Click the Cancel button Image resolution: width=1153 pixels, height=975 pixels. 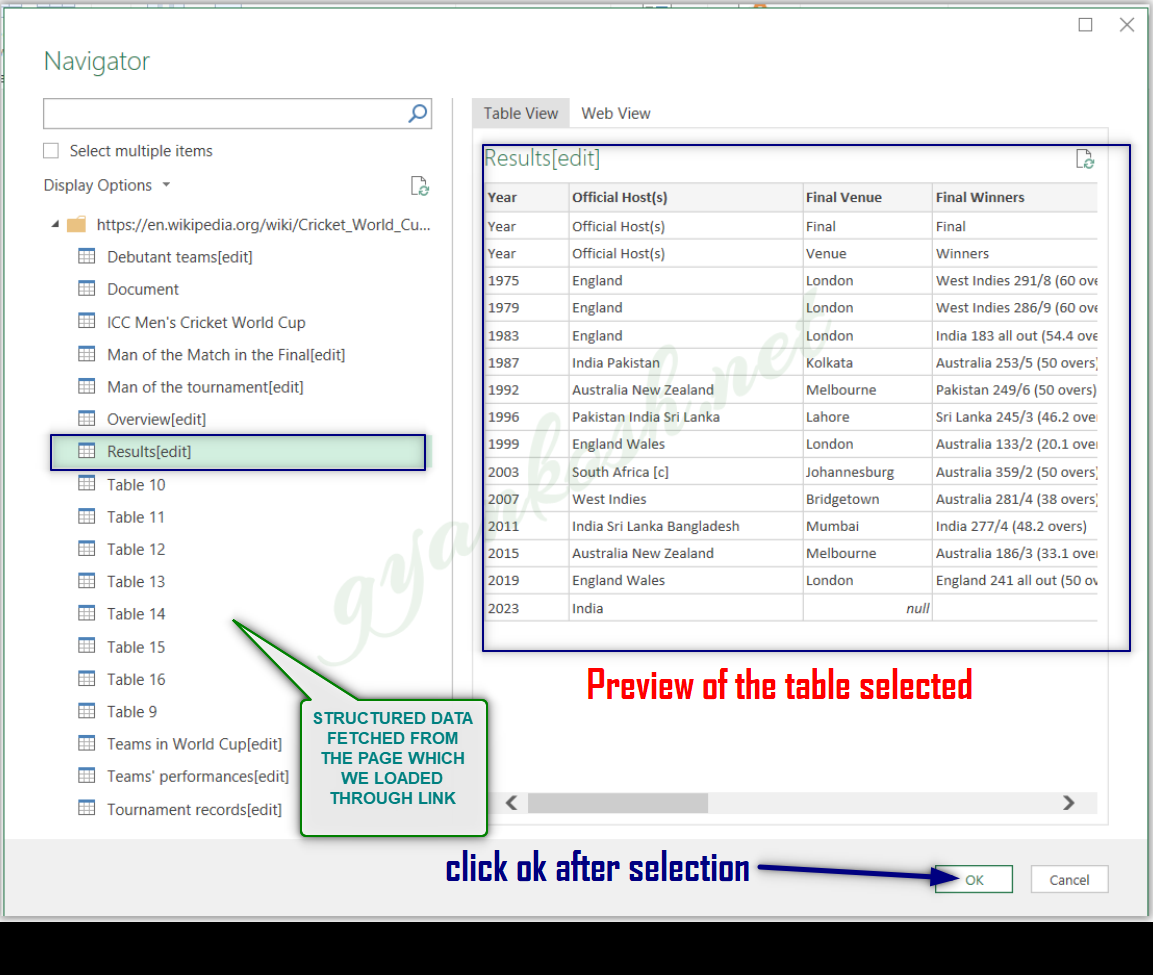coord(1069,879)
